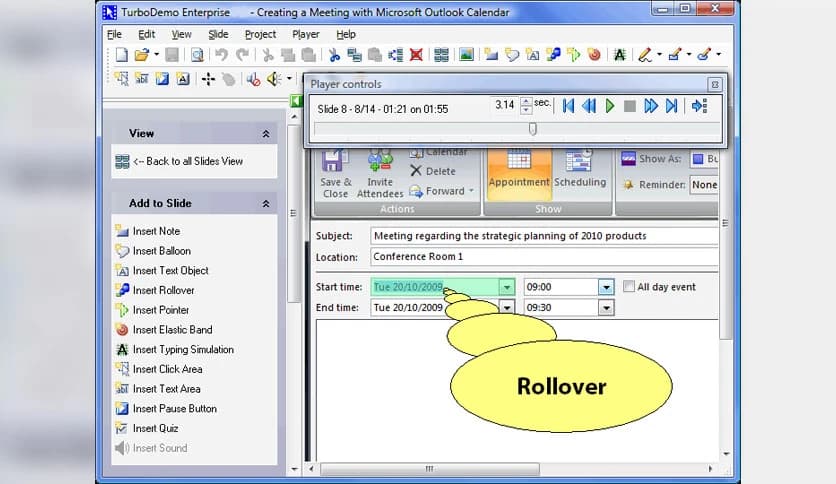The image size is (836, 484).
Task: Click the Typing Simulation 'A' toolbar icon
Action: (x=620, y=54)
